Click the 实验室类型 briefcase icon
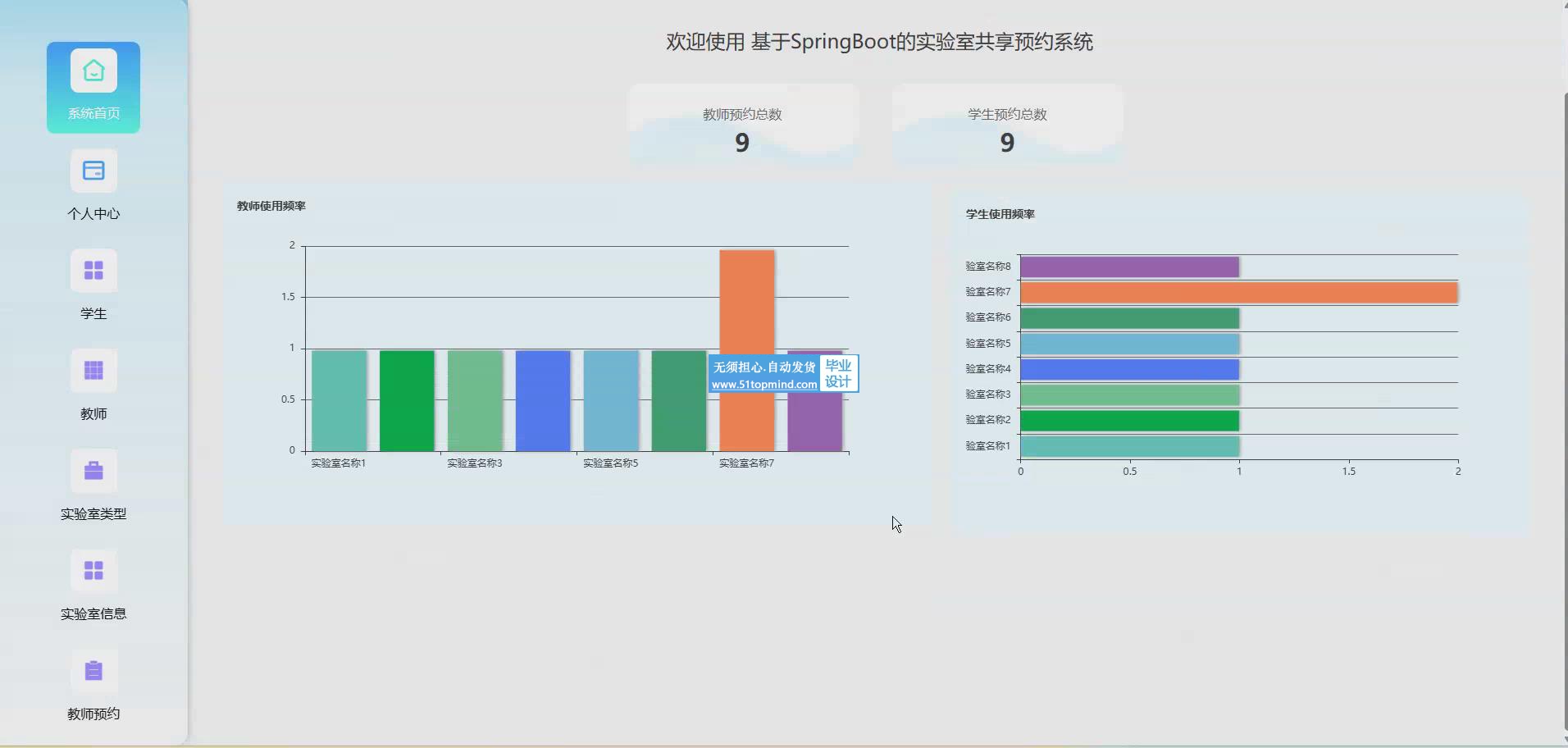This screenshot has height=748, width=1568. (93, 472)
